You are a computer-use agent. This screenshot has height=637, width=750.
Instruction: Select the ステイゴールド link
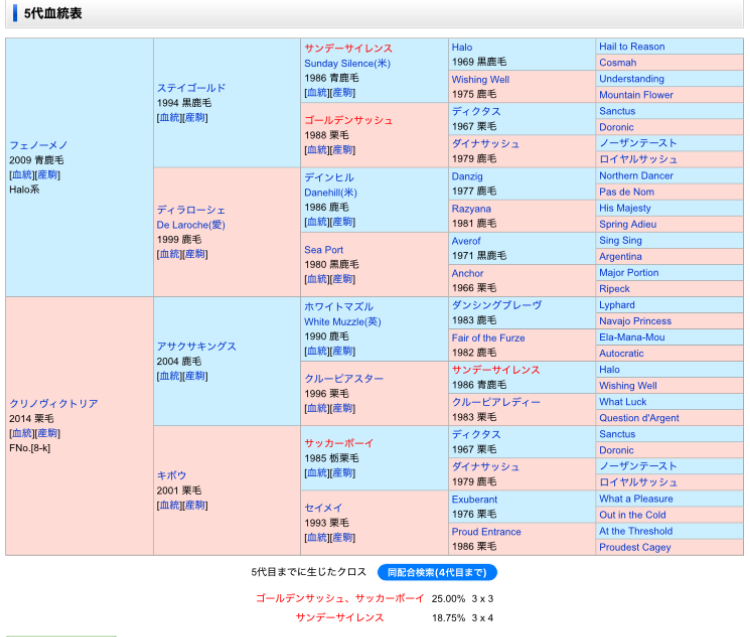coord(191,88)
